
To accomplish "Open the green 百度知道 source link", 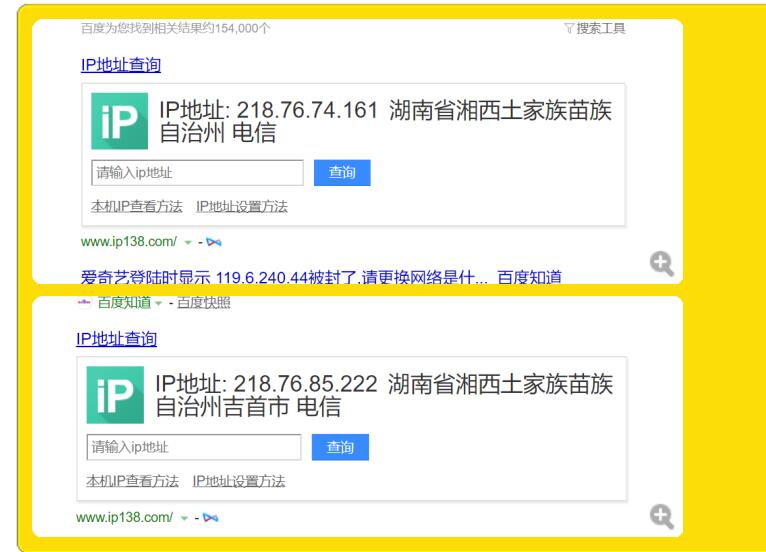I will tap(125, 303).
